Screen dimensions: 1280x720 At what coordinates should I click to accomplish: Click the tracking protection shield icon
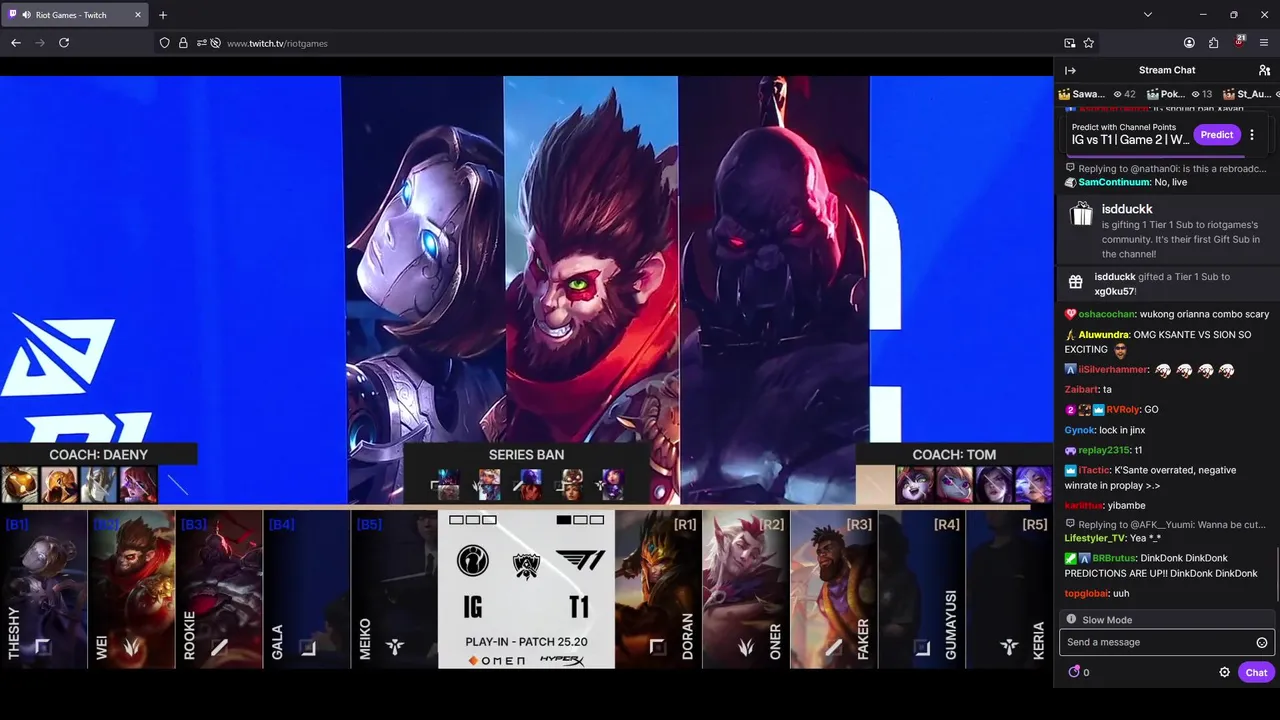click(165, 43)
